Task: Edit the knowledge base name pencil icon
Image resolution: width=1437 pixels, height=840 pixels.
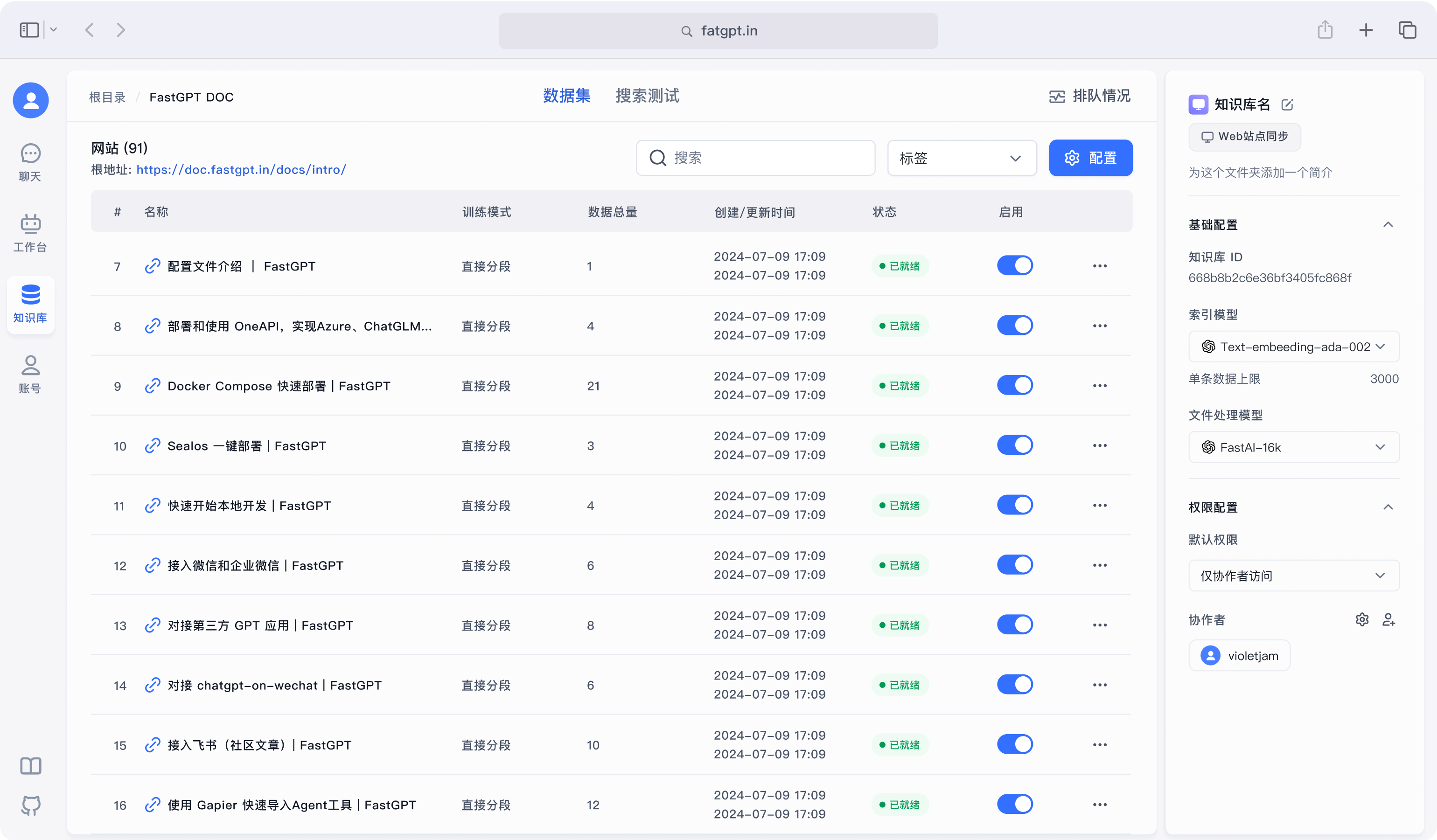Action: click(x=1287, y=104)
